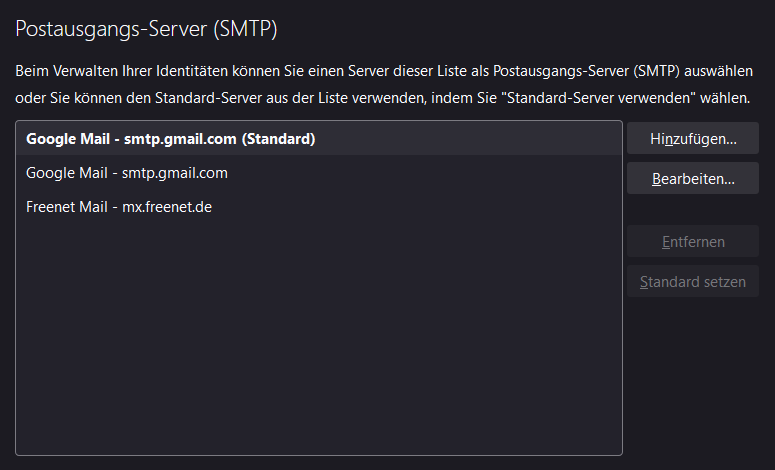Click the bold "smtp.gmail.com" text in first row
This screenshot has width=775, height=470.
pos(180,139)
